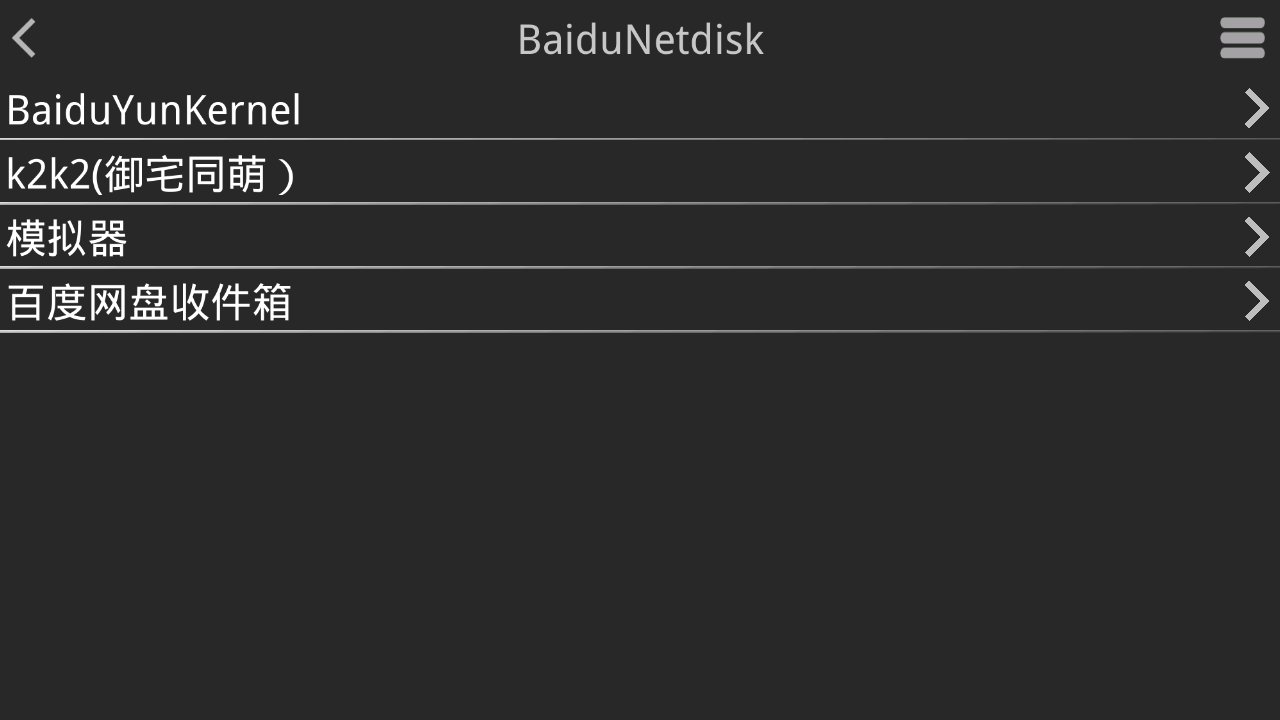Select the k2k2(御宅同萌) folder label
Image resolution: width=1280 pixels, height=720 pixels.
click(x=150, y=174)
